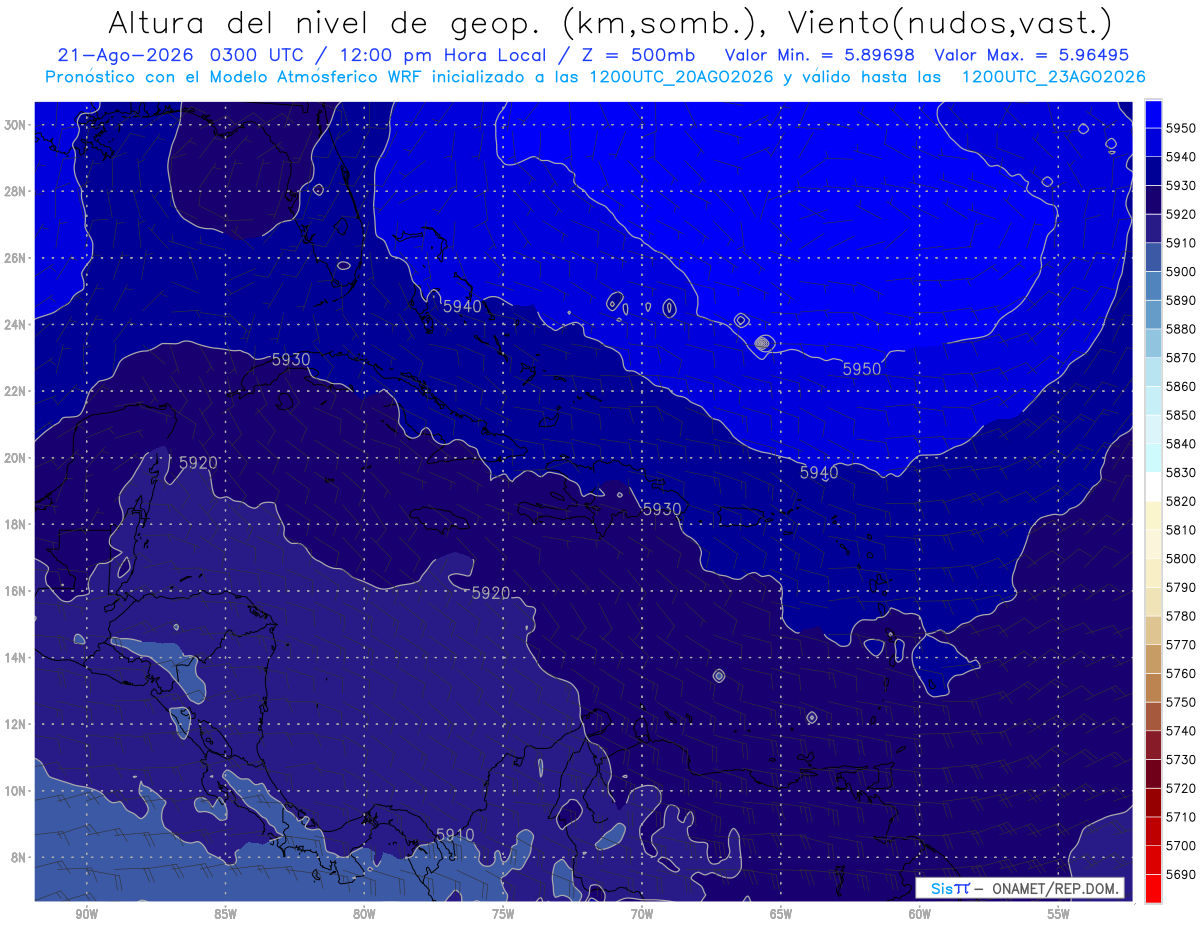Click the 5940 contour label near the Bahamas

click(461, 306)
